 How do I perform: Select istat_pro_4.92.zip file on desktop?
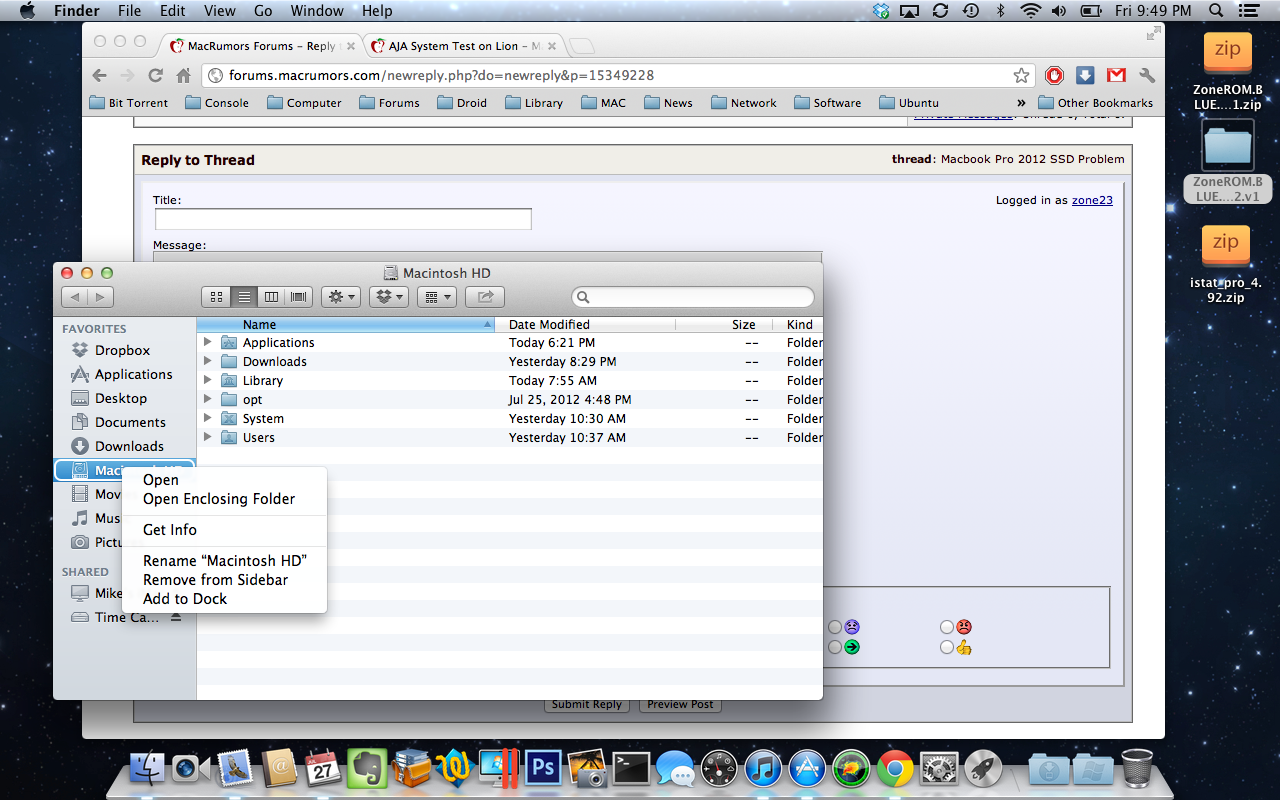pyautogui.click(x=1226, y=264)
